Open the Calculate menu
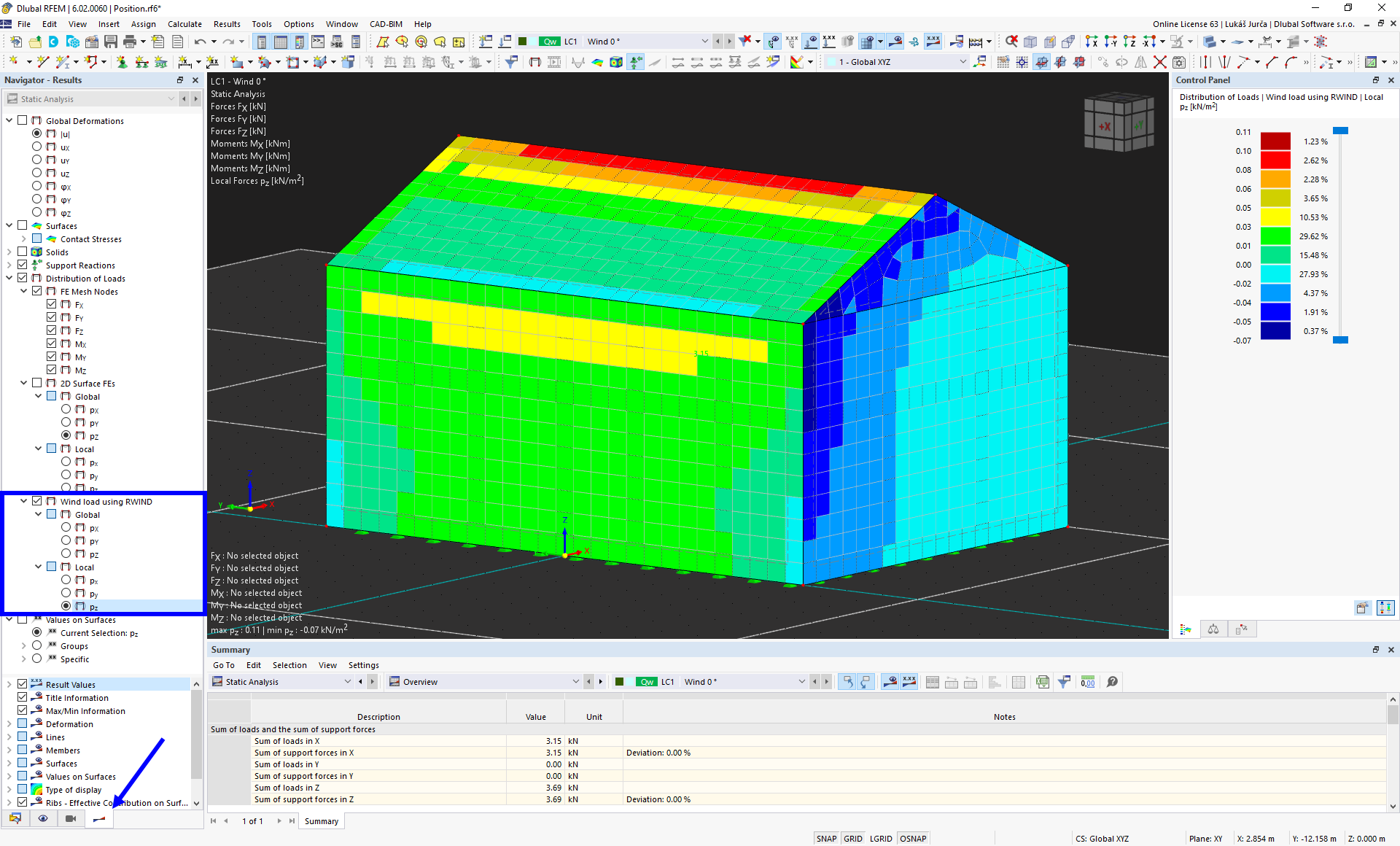1400x846 pixels. (184, 24)
